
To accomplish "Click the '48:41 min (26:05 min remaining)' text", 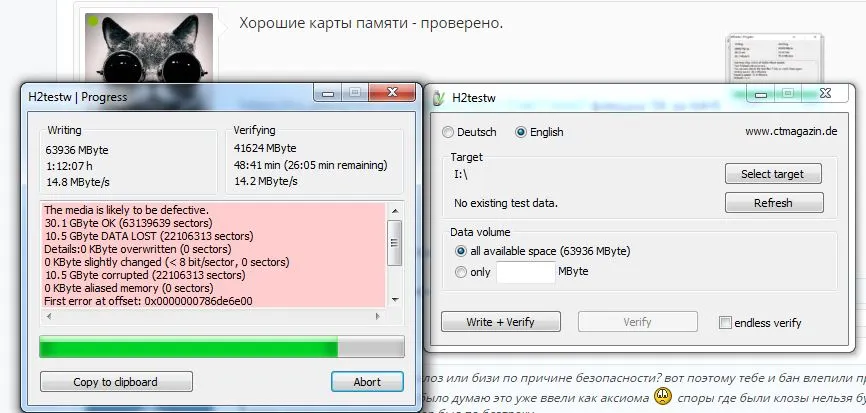I will 311,165.
